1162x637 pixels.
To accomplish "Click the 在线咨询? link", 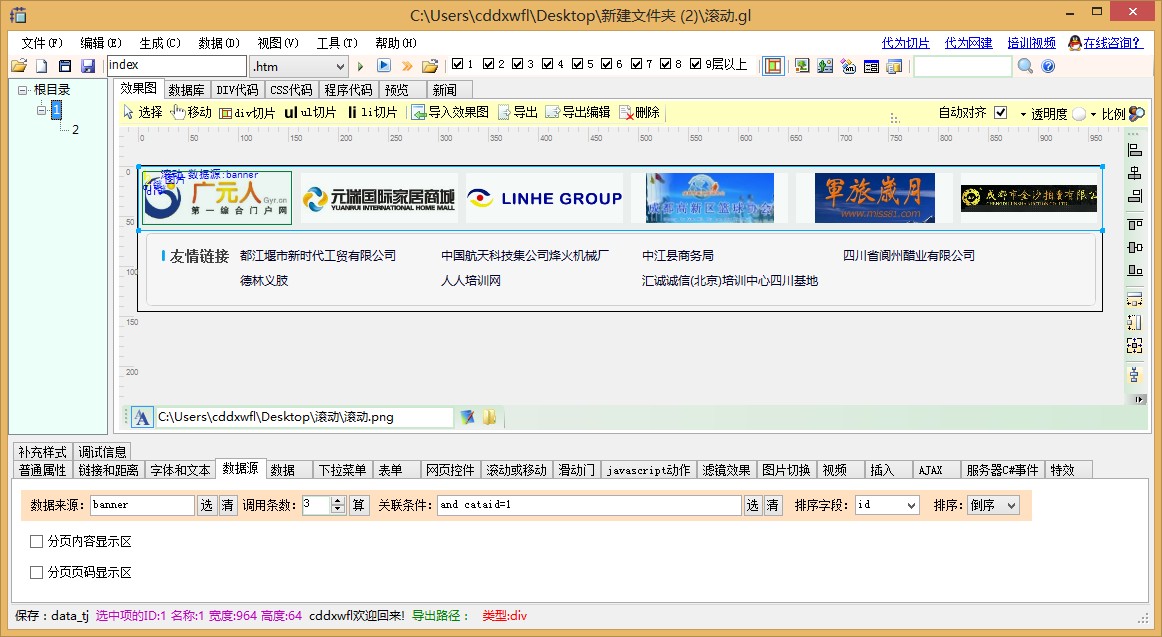I will tap(1112, 43).
